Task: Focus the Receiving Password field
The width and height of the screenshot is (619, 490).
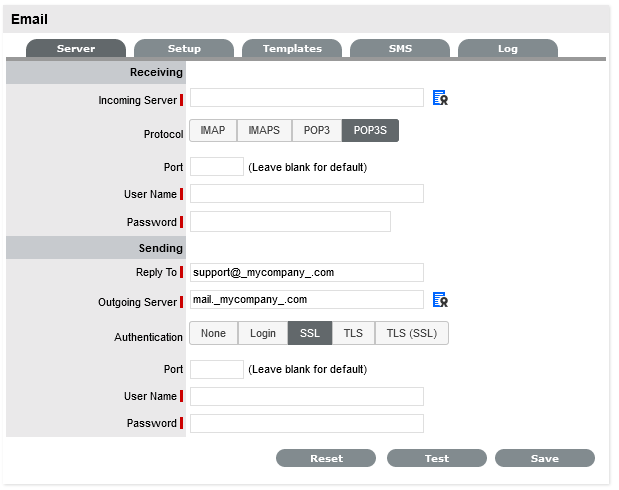Action: (290, 222)
